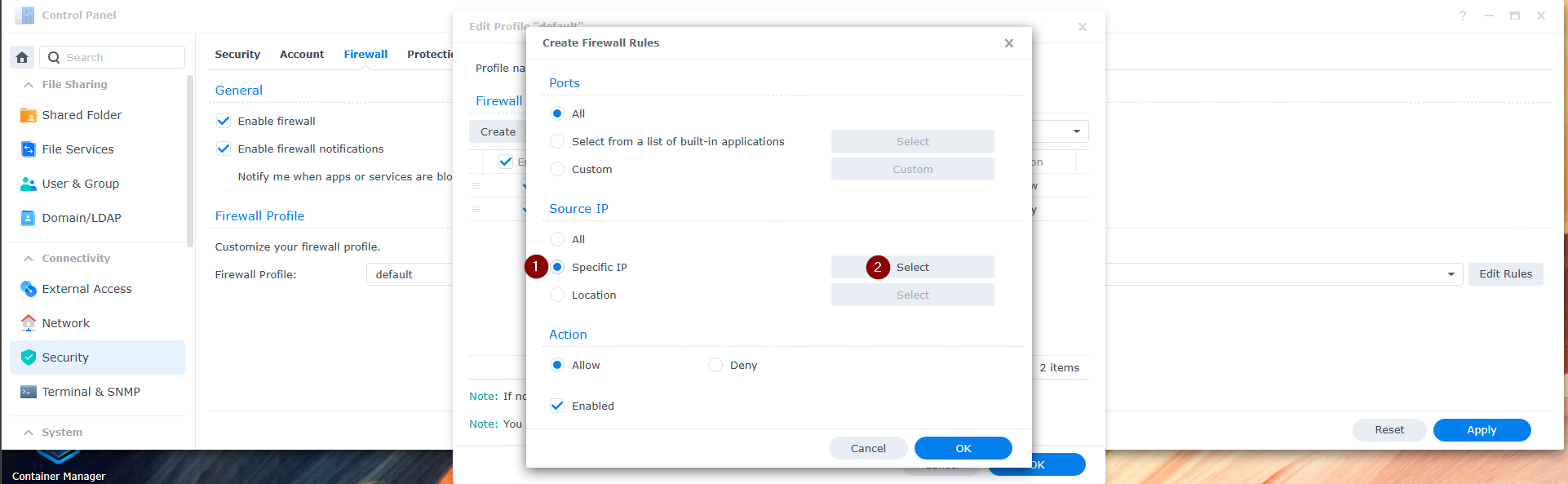Choose Location as source IP
This screenshot has height=484, width=1568.
(557, 295)
